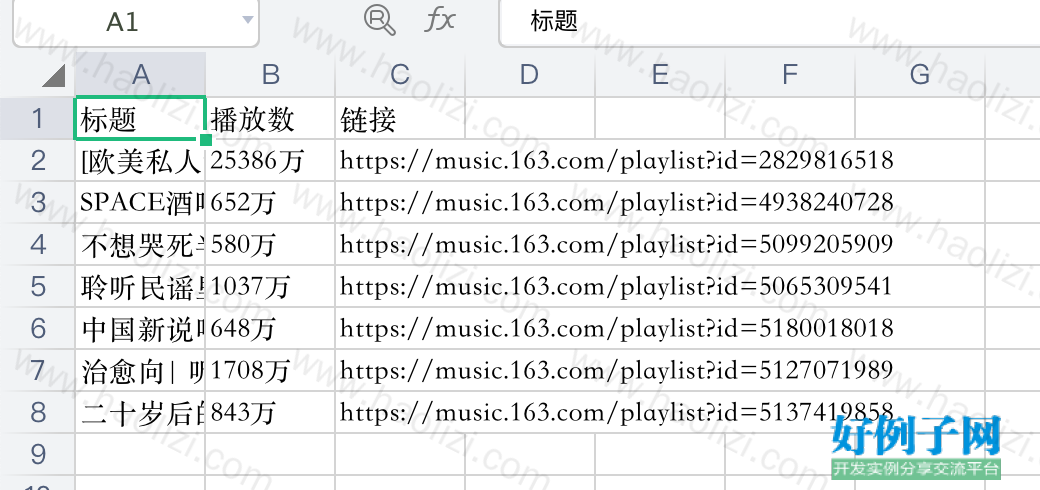The image size is (1040, 490).
Task: Select column A header
Action: (140, 75)
